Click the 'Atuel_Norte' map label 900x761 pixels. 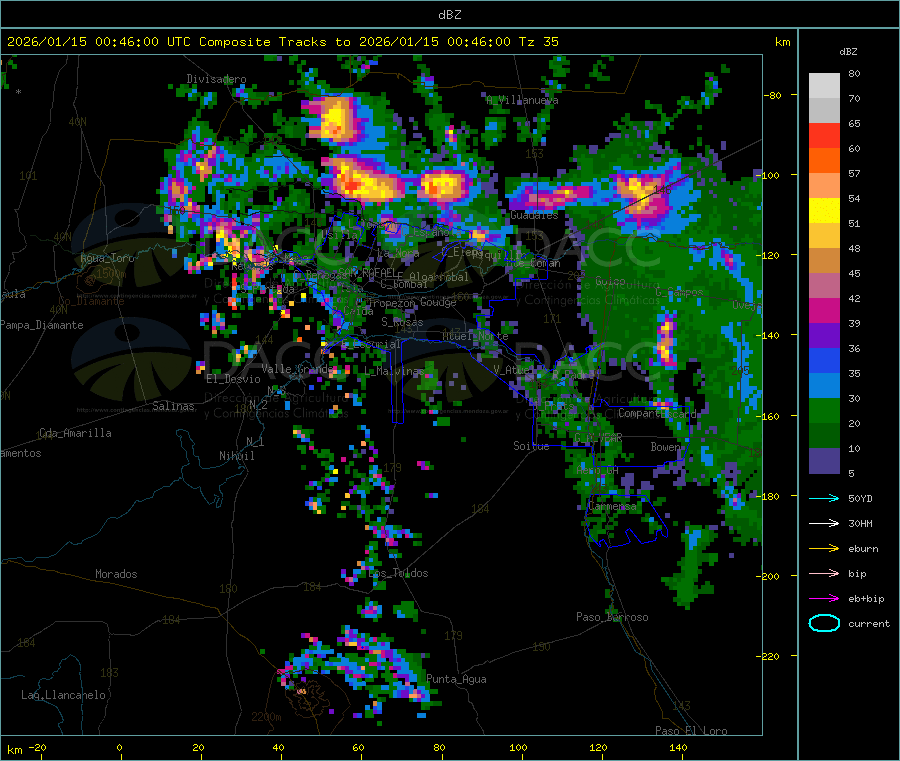(x=475, y=336)
